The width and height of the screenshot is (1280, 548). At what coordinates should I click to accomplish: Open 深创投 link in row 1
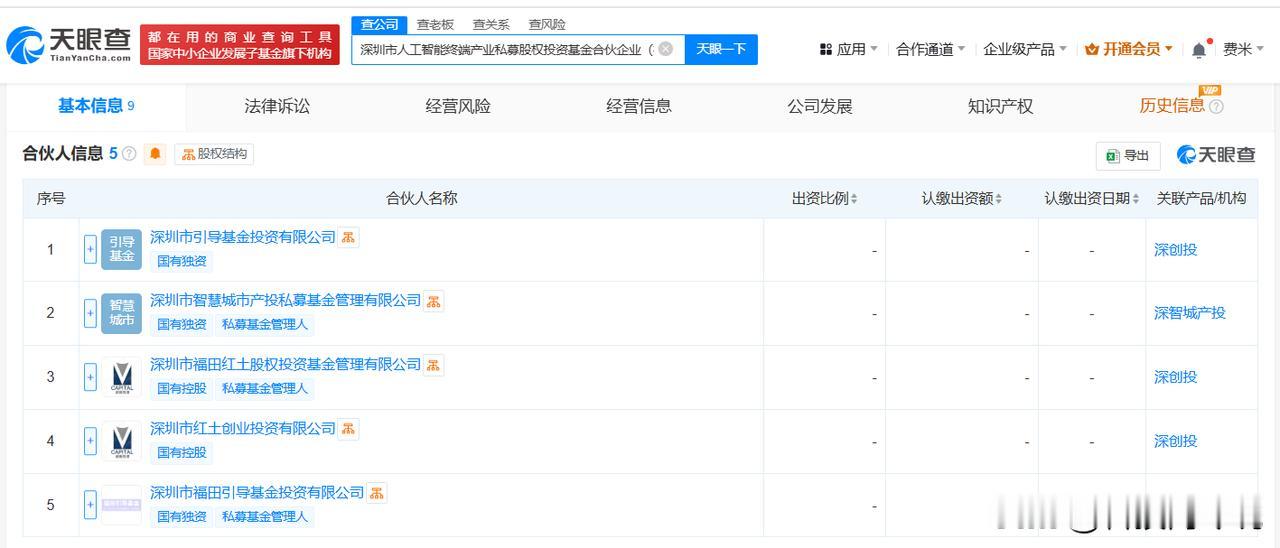[1175, 250]
